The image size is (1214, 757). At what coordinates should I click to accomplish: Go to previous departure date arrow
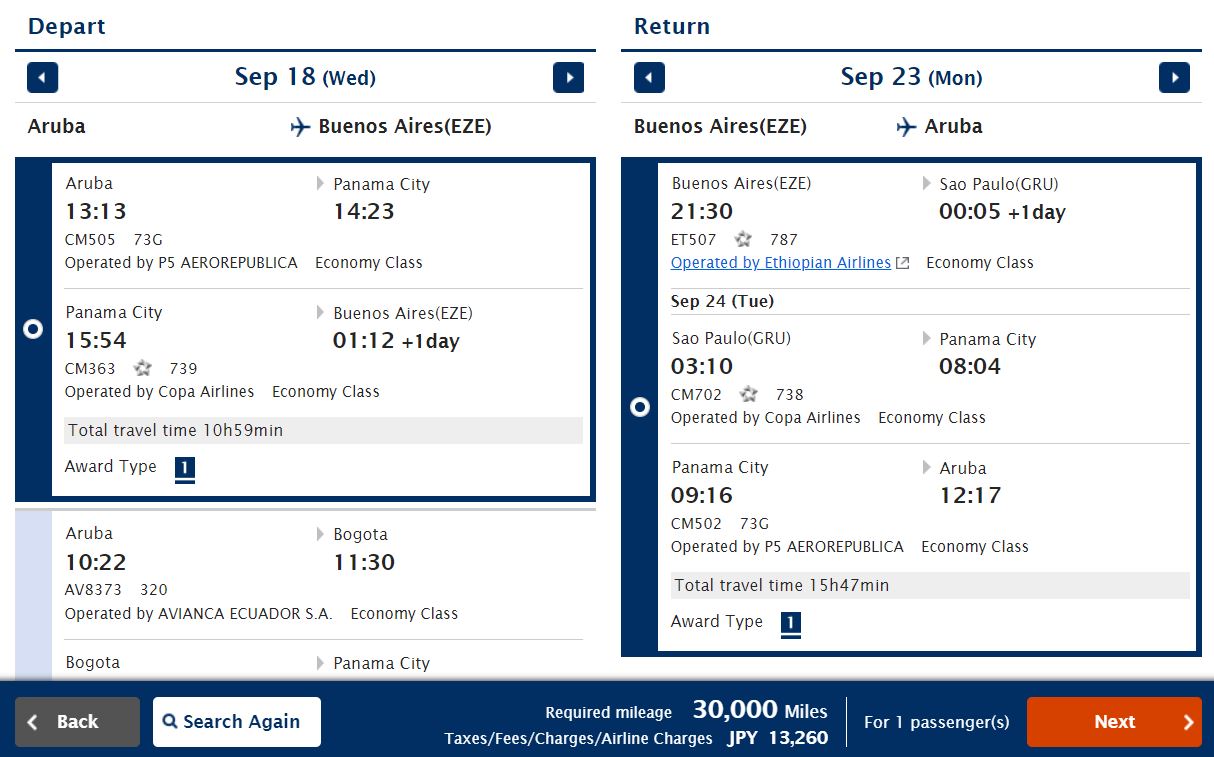click(x=43, y=77)
